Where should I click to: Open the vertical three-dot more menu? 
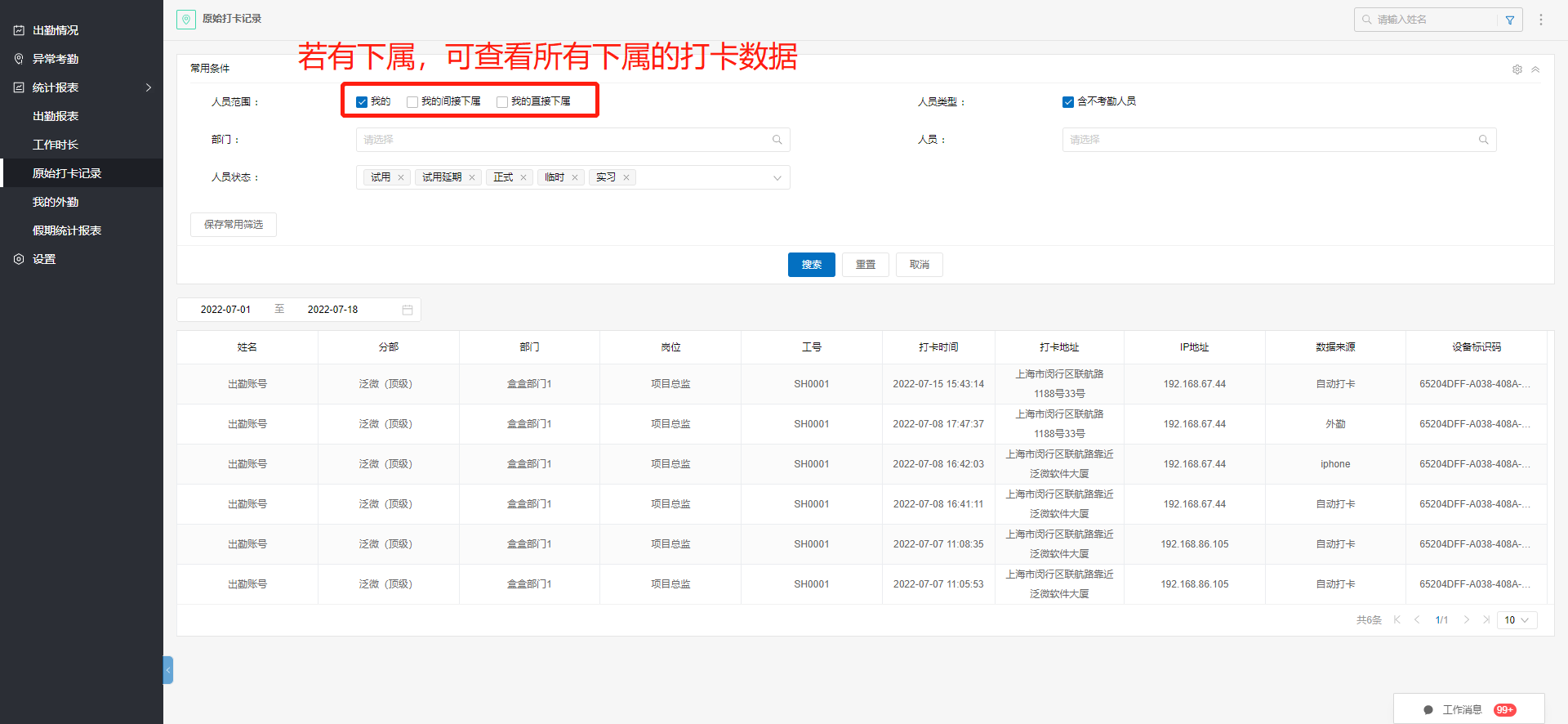[1541, 20]
